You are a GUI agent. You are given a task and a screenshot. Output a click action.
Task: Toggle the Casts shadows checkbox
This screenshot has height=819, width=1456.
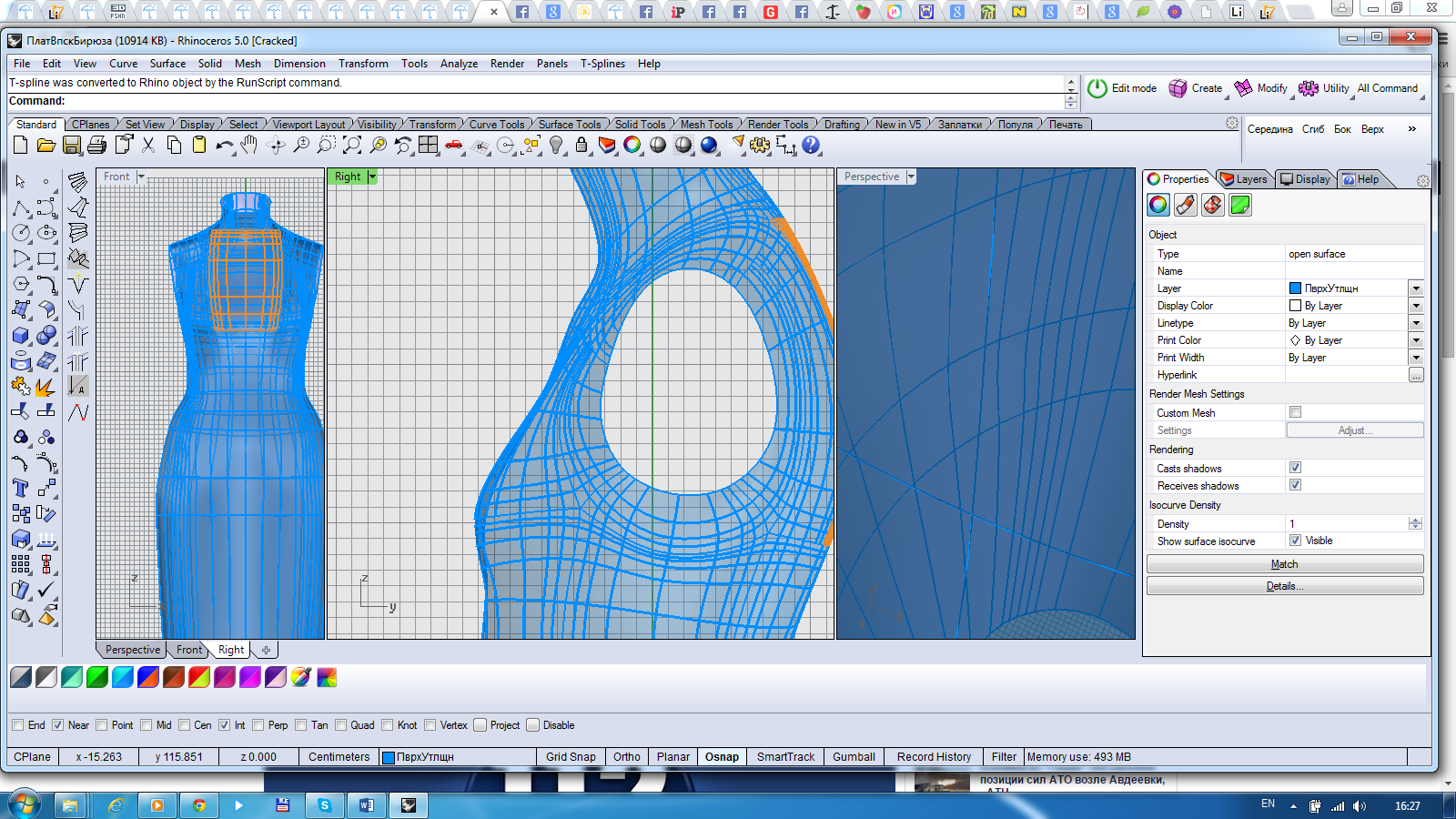(1295, 468)
